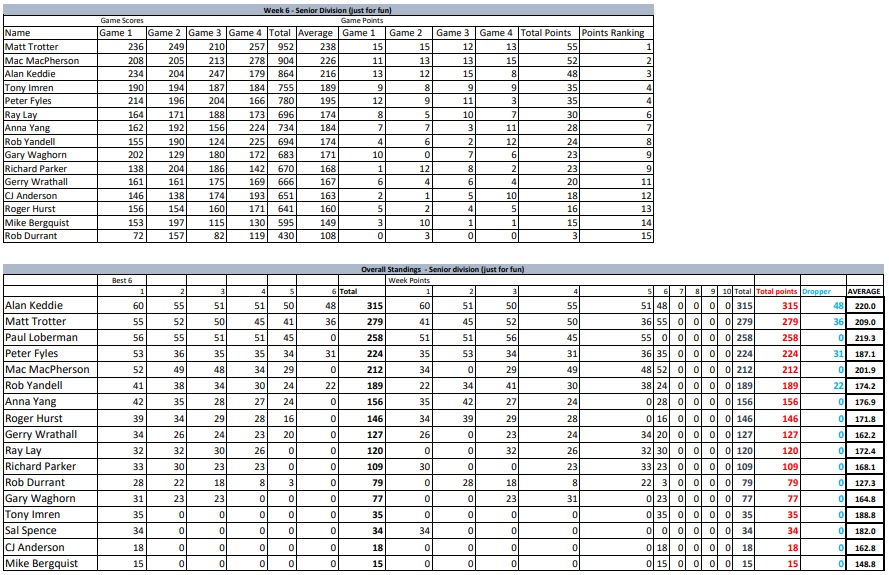The image size is (889, 575).
Task: Select Matt Trotter's overall average 209.0
Action: coord(865,322)
